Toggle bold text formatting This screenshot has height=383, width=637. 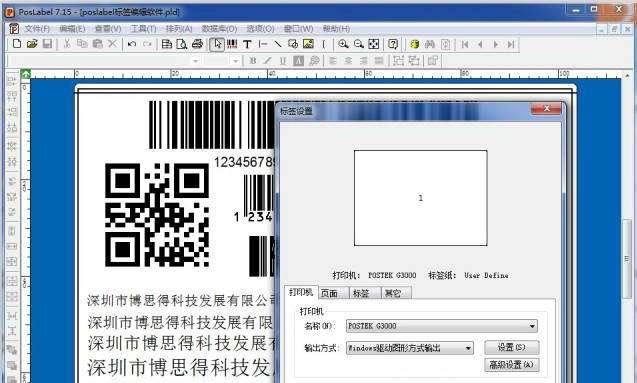(x=253, y=61)
